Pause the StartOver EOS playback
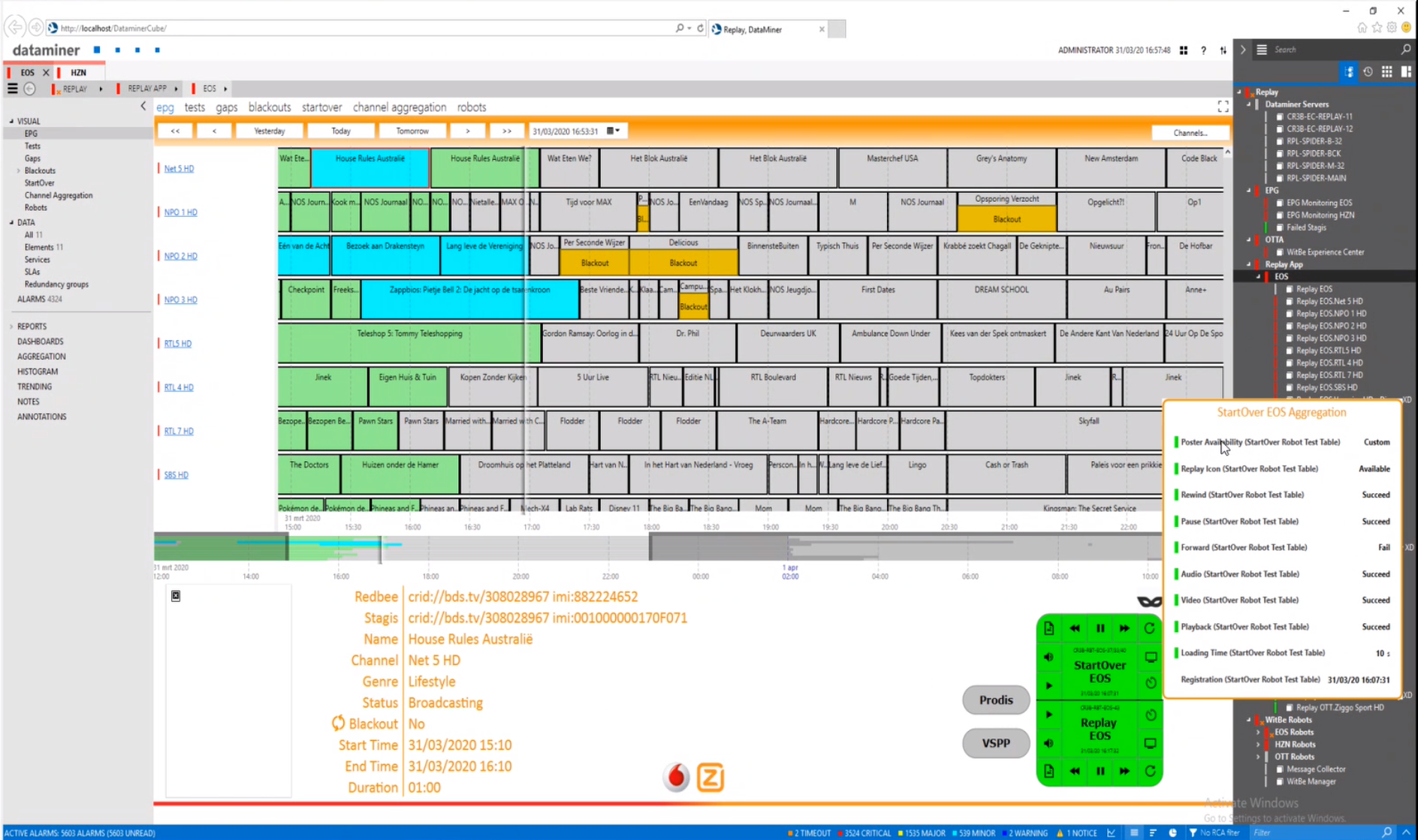Image resolution: width=1418 pixels, height=840 pixels. (x=1100, y=628)
